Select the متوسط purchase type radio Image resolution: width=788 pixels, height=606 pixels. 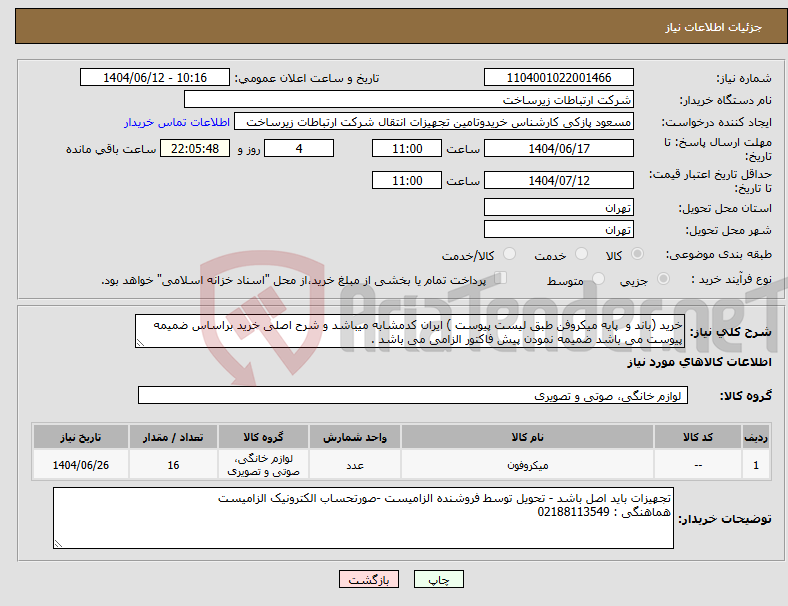click(x=598, y=279)
